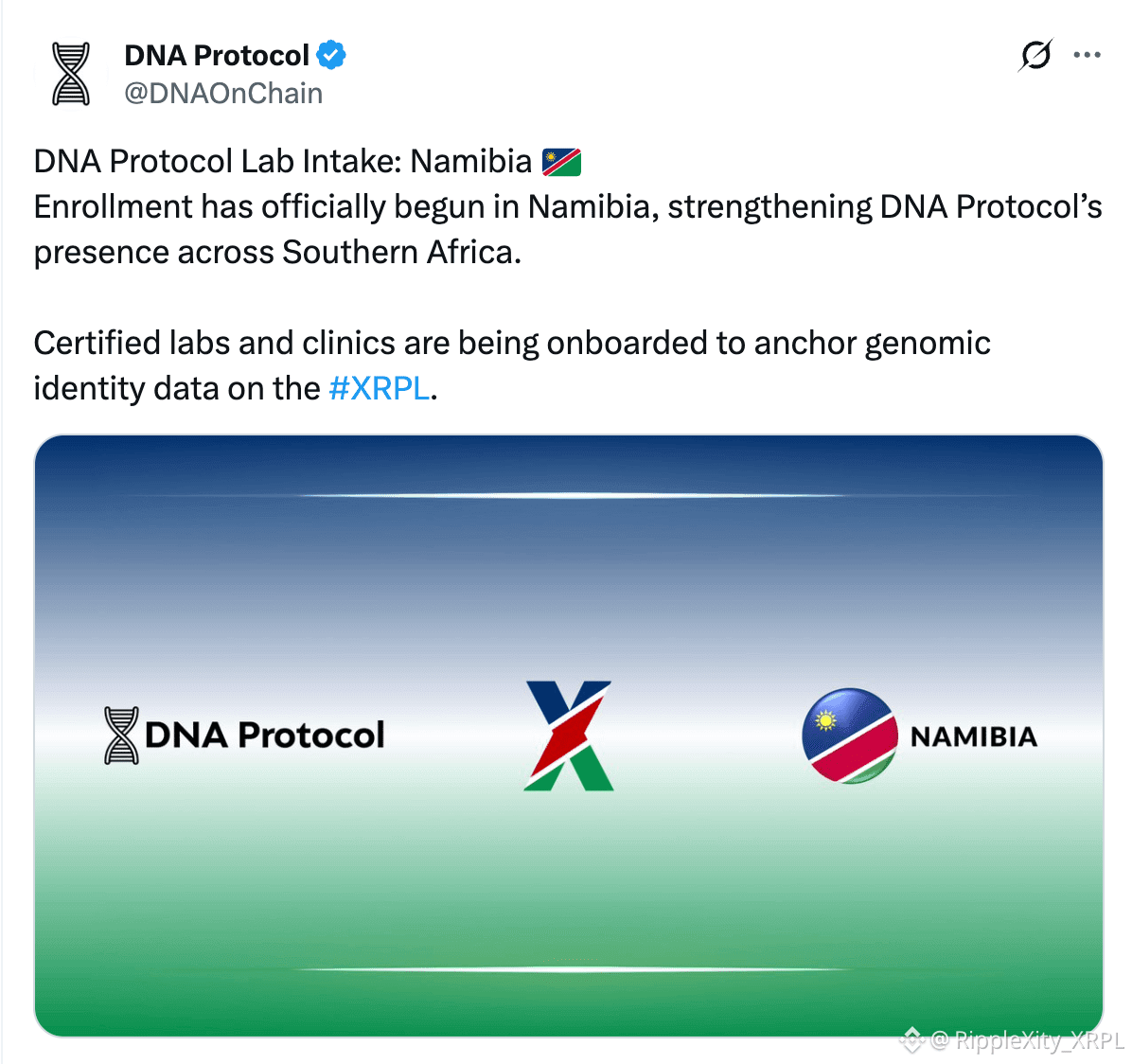Image resolution: width=1132 pixels, height=1064 pixels.
Task: Open the three-dot more options menu
Action: point(1087,55)
